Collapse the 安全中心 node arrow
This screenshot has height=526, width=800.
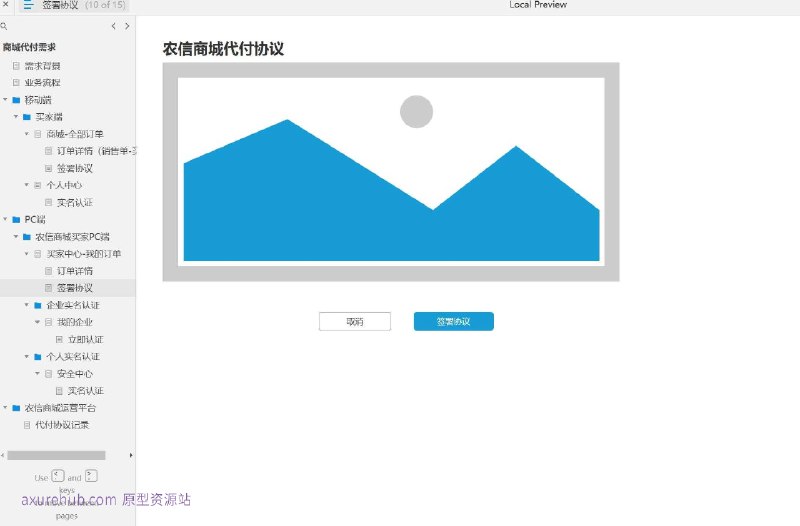click(37, 373)
